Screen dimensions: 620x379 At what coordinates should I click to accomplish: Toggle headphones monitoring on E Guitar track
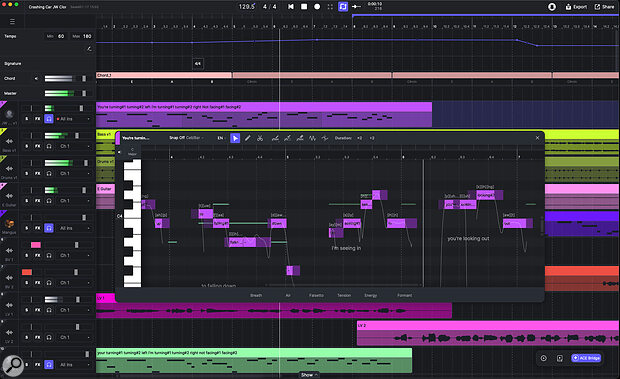pos(49,200)
